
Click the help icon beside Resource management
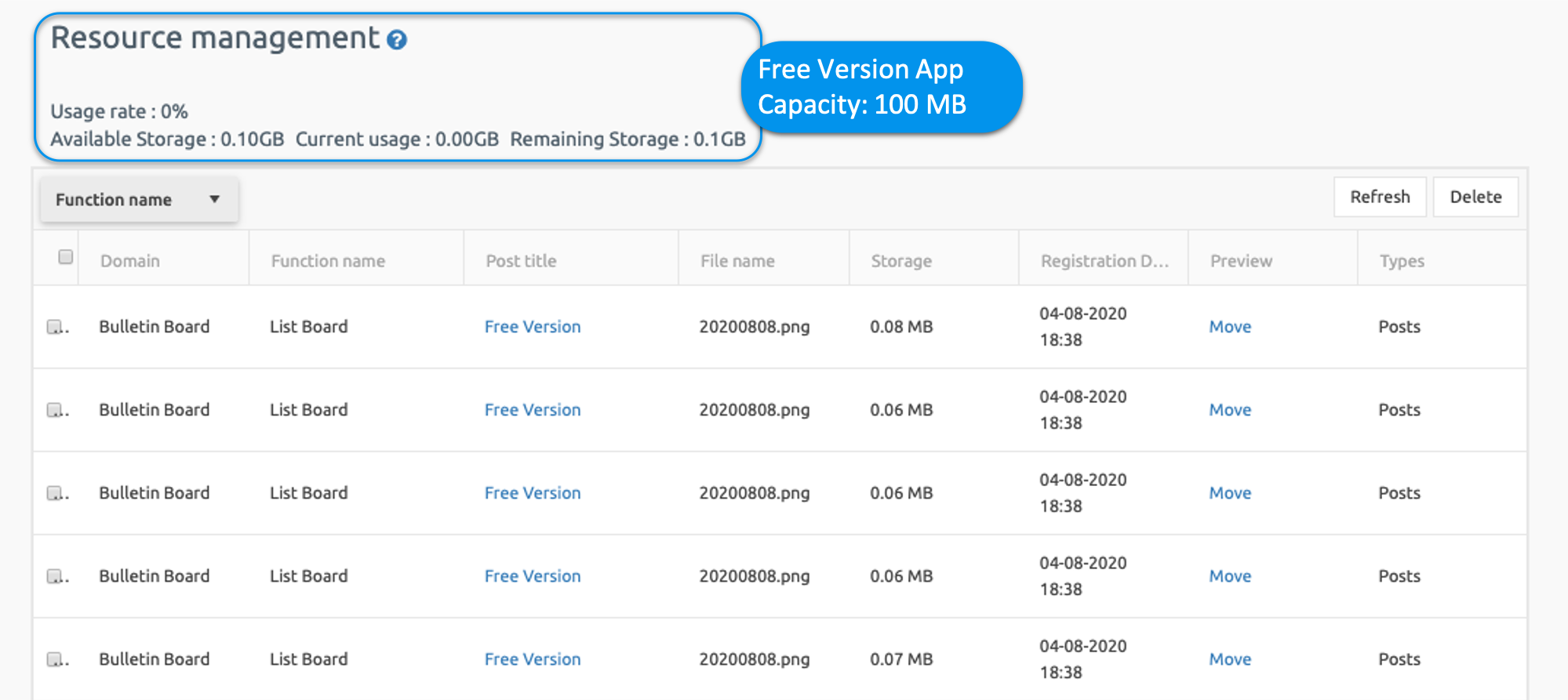[x=397, y=40]
